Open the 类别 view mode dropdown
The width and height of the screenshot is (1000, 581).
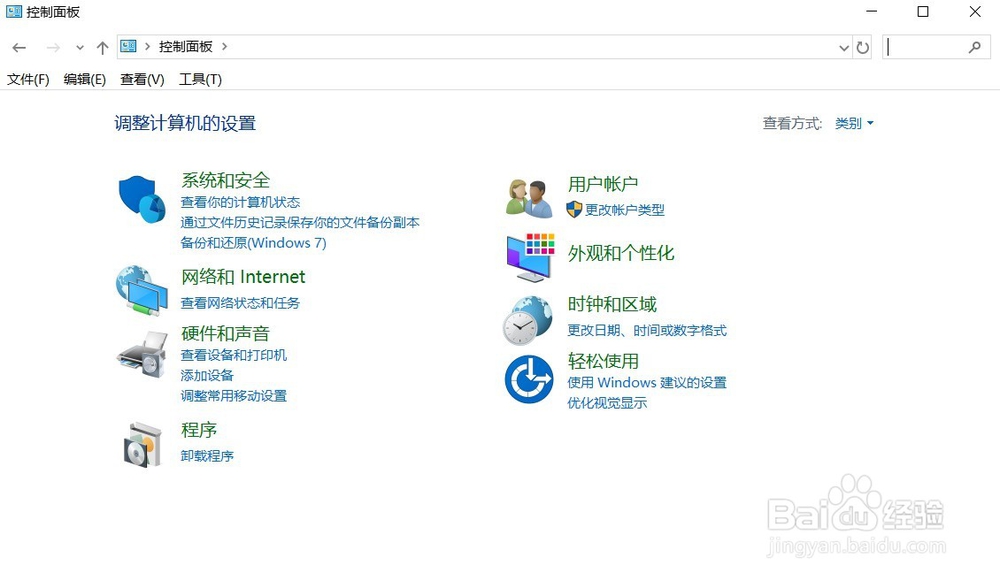pyautogui.click(x=854, y=123)
